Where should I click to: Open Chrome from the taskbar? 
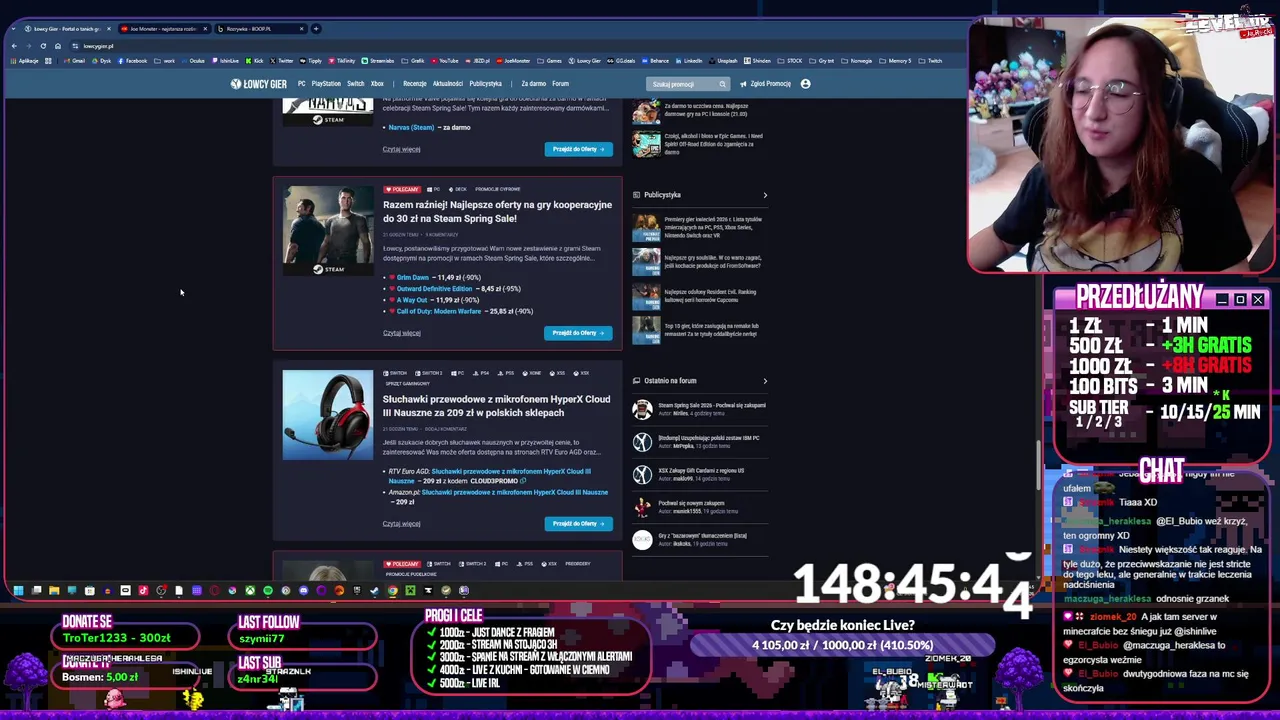coord(392,590)
